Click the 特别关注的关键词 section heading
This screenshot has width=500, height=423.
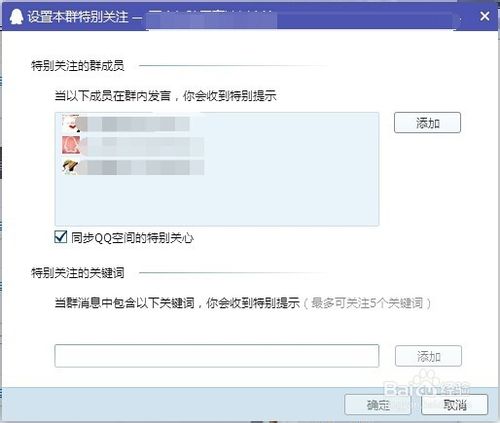(x=77, y=273)
